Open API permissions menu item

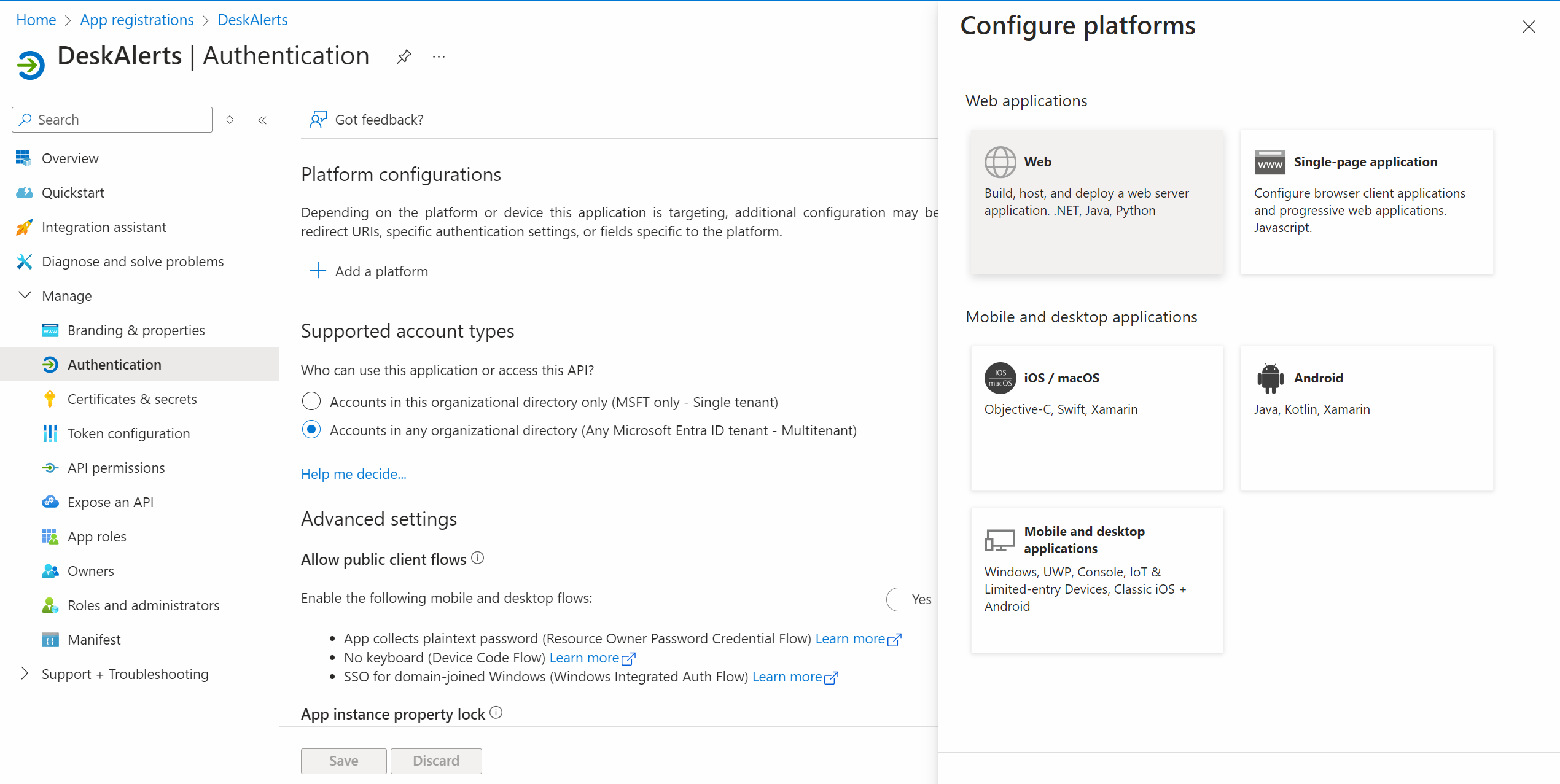[116, 468]
